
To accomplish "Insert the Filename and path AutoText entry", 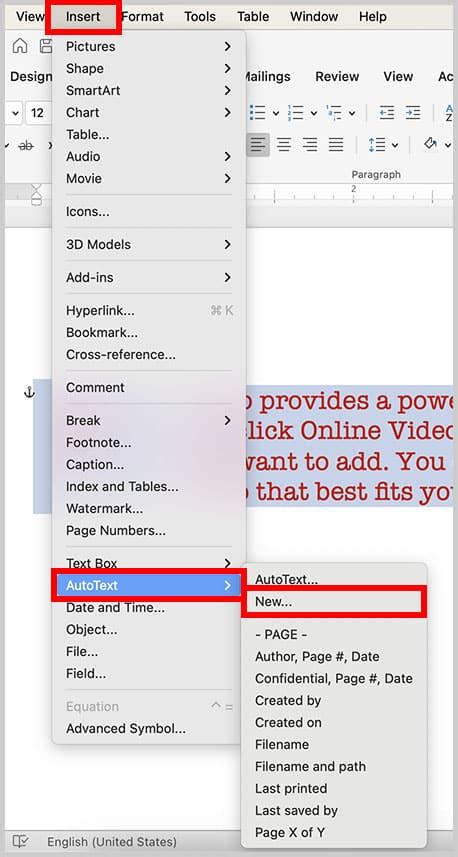I will (333, 766).
